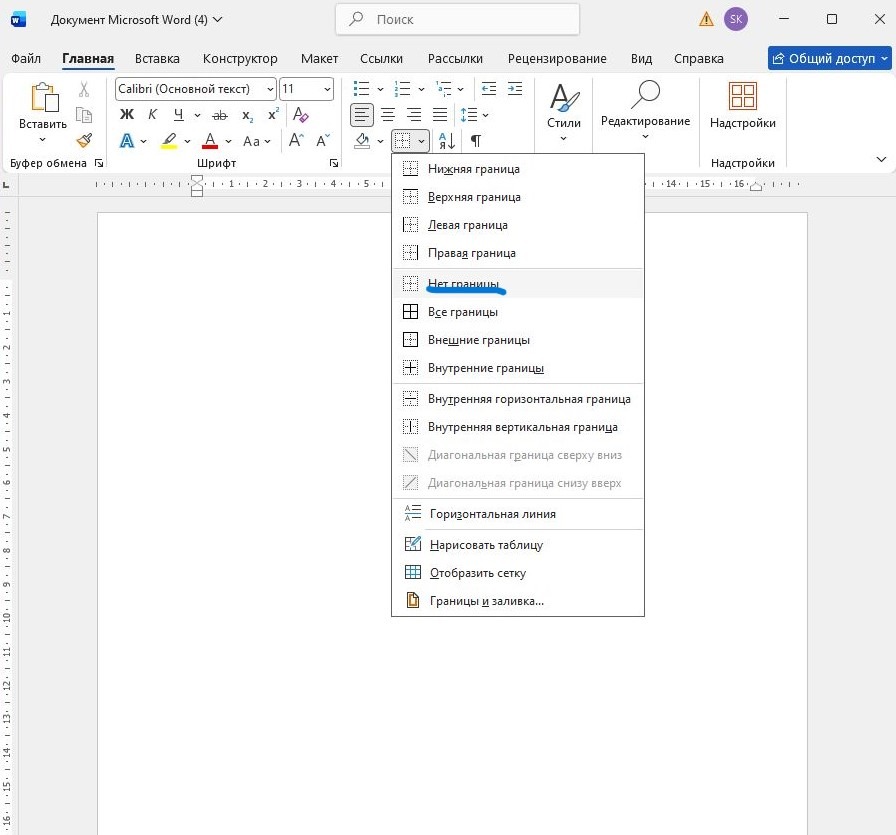Choose Отобразить сетку menu entry

click(x=518, y=573)
